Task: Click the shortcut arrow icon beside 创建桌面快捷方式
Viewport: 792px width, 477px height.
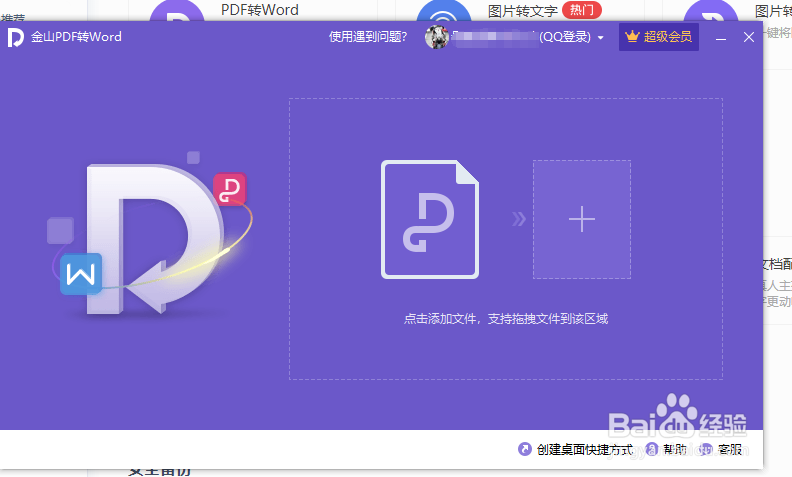Action: [x=525, y=449]
